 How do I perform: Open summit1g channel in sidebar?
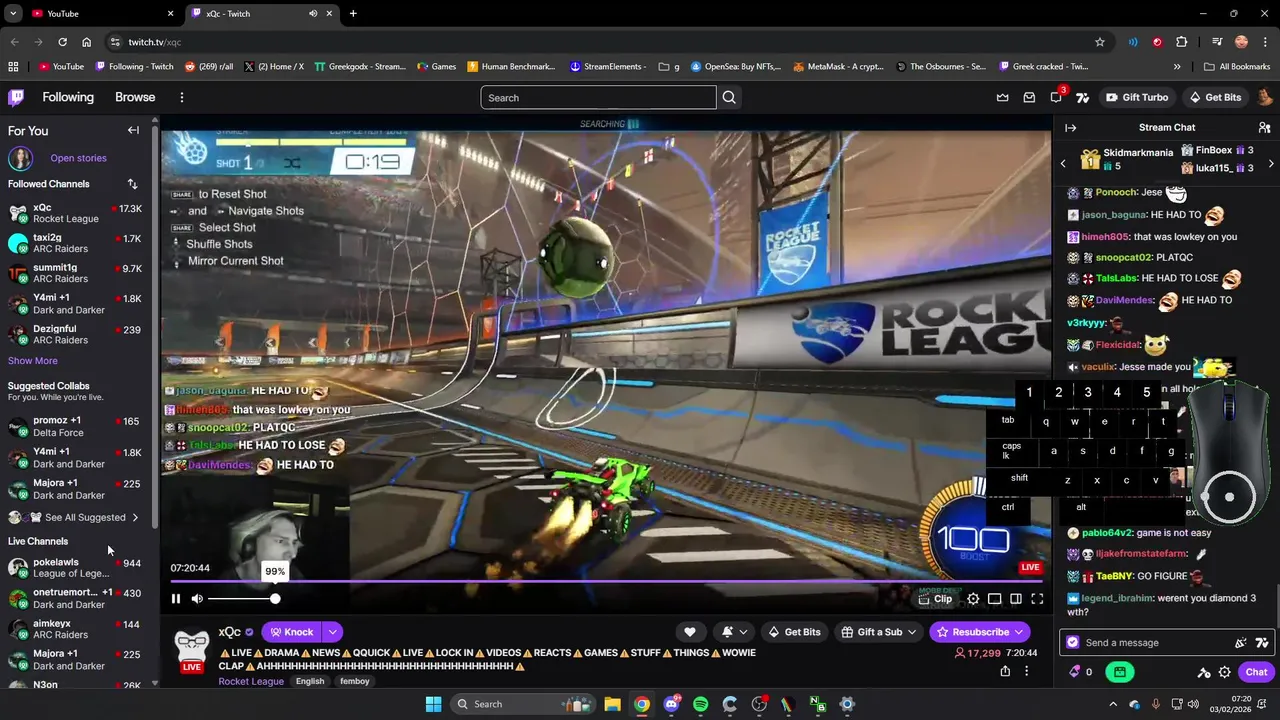[x=77, y=273]
